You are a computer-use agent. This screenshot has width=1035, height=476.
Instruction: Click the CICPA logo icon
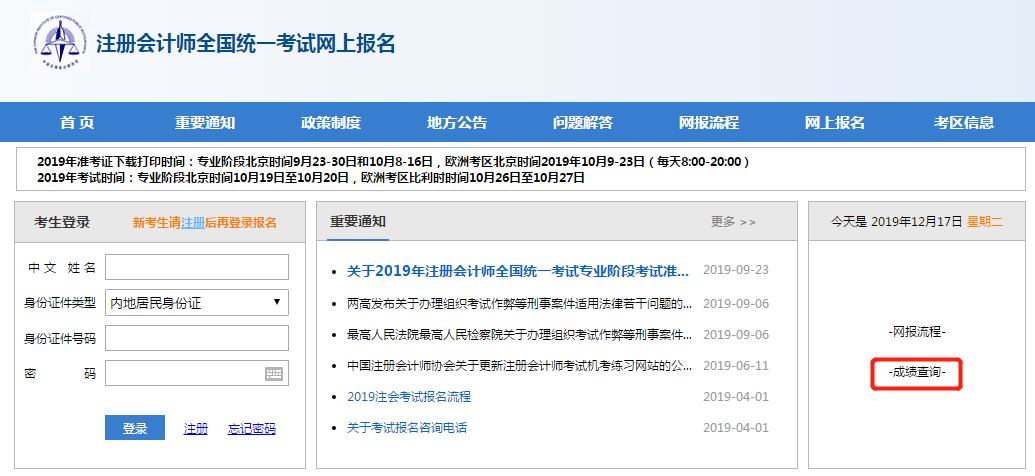pos(58,44)
